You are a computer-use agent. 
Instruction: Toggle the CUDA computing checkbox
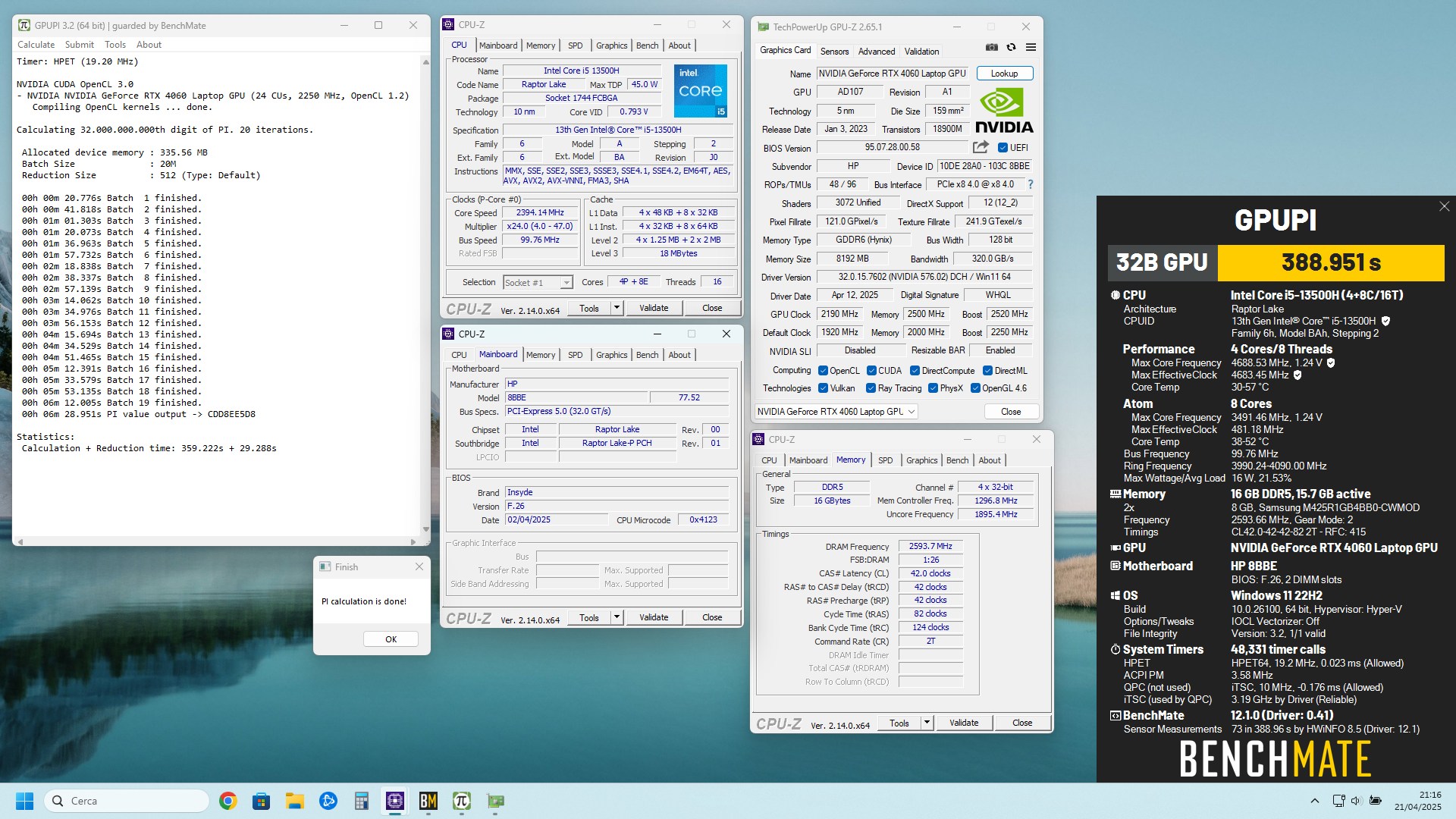point(871,371)
